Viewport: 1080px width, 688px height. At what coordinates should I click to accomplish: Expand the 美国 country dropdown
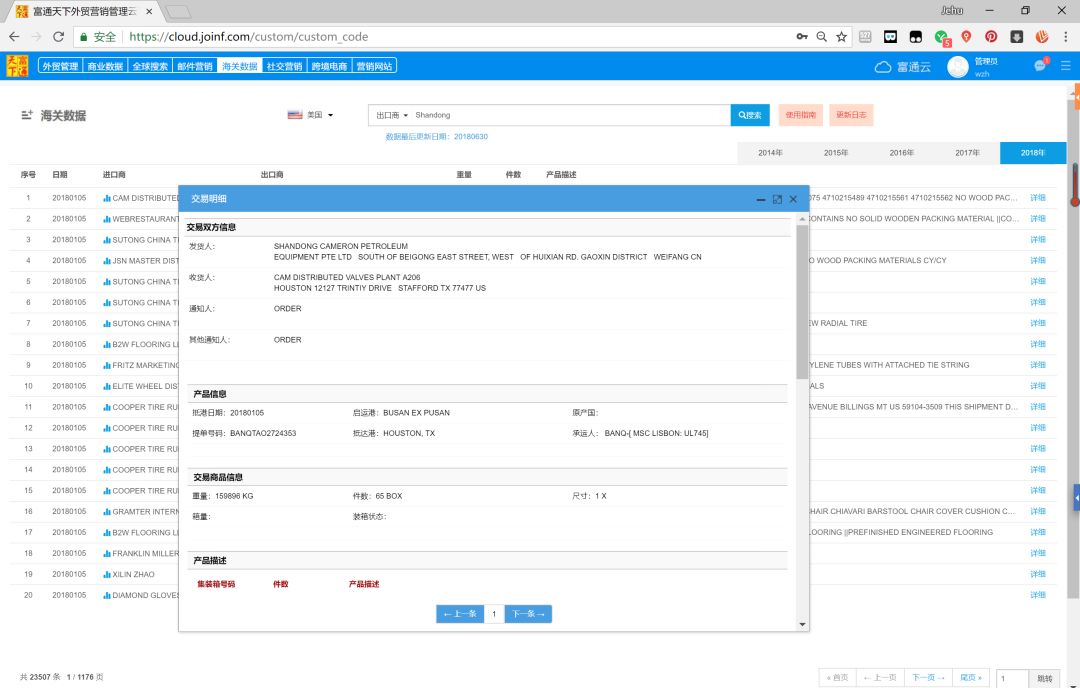(x=311, y=115)
